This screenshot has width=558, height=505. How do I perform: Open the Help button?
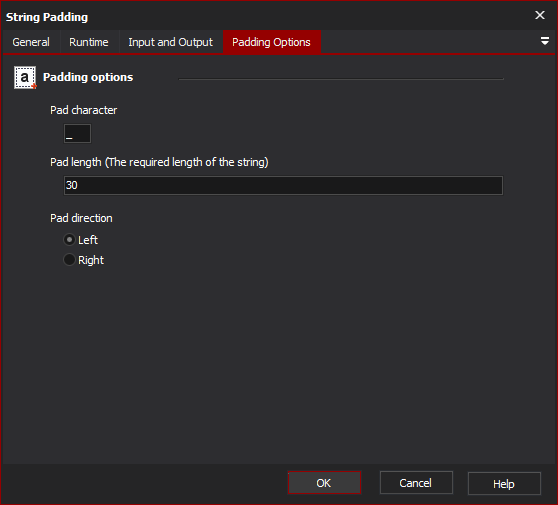(x=504, y=483)
